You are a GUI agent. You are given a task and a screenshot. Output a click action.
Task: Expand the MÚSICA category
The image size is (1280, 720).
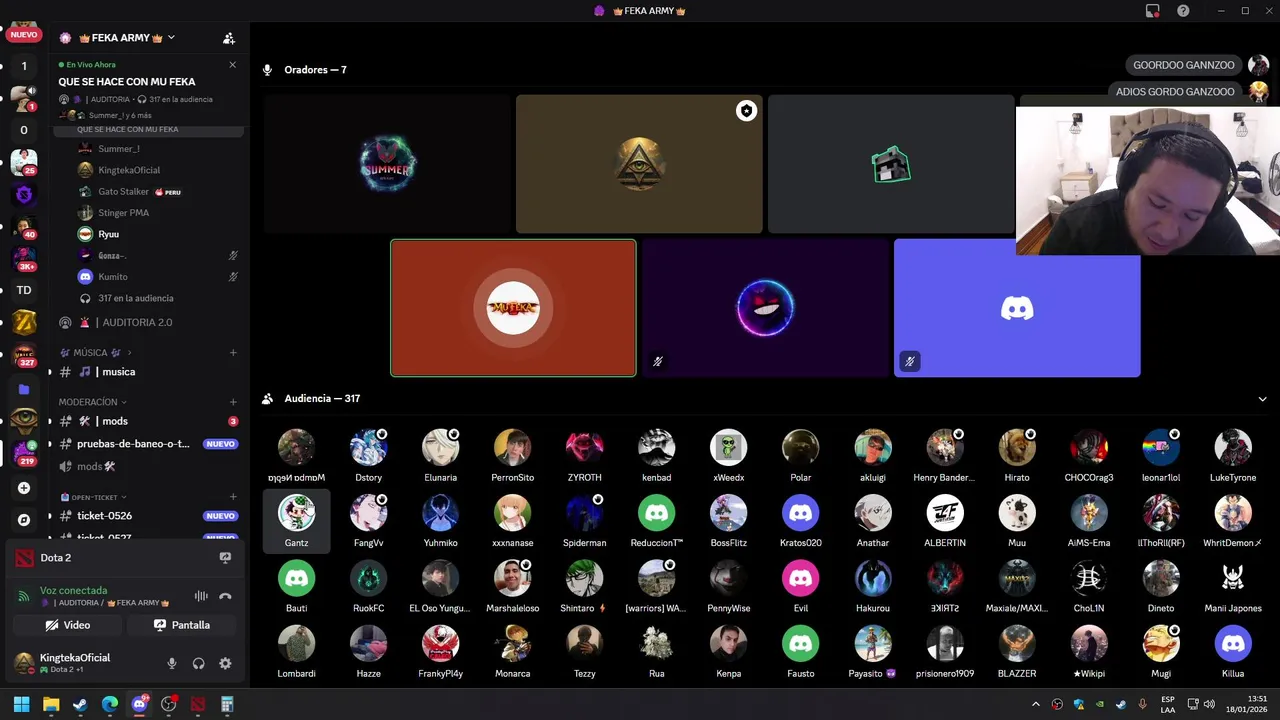(95, 353)
